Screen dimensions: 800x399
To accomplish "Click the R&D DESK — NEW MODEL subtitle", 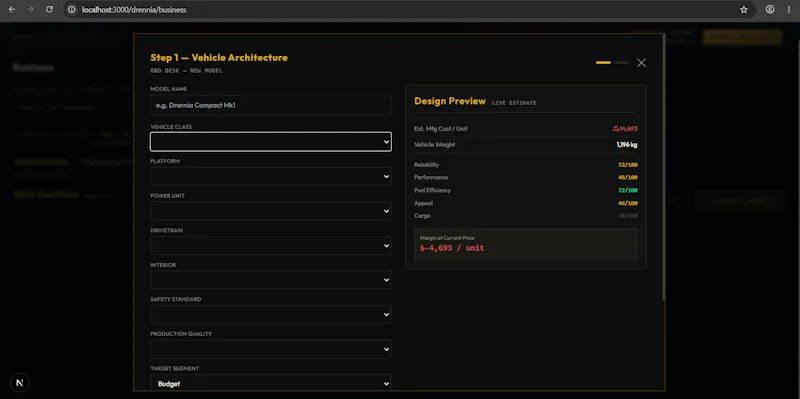I will pos(186,71).
